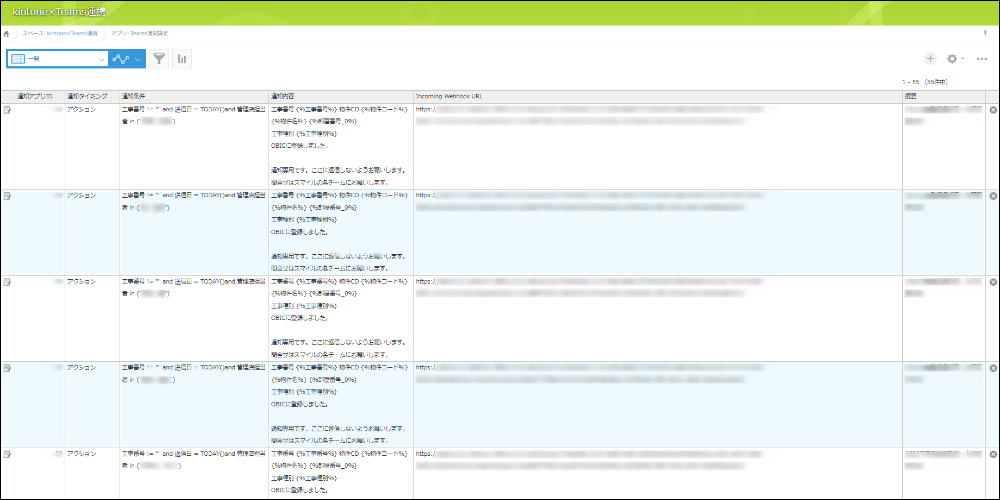The height and width of the screenshot is (500, 1000).
Task: Click アクション in the first record row
Action: (82, 110)
